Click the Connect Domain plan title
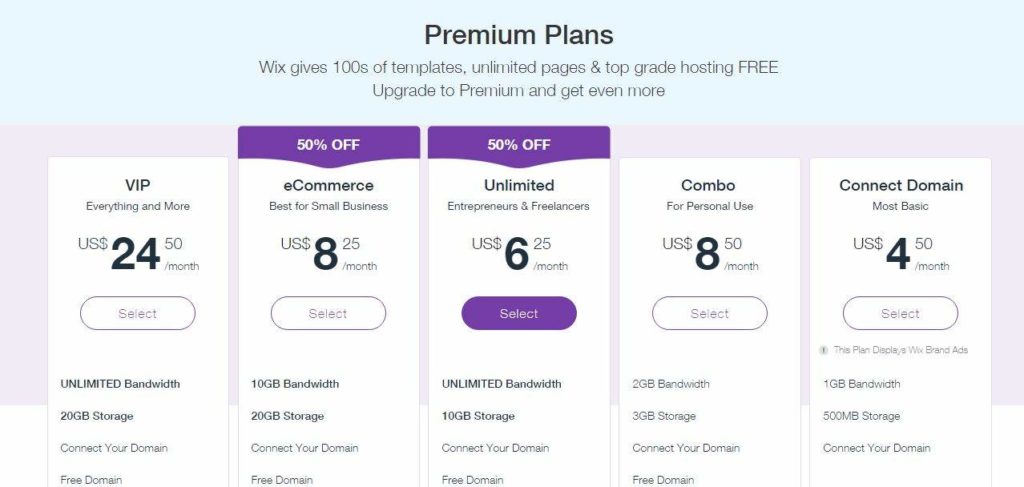1024x487 pixels. [900, 185]
